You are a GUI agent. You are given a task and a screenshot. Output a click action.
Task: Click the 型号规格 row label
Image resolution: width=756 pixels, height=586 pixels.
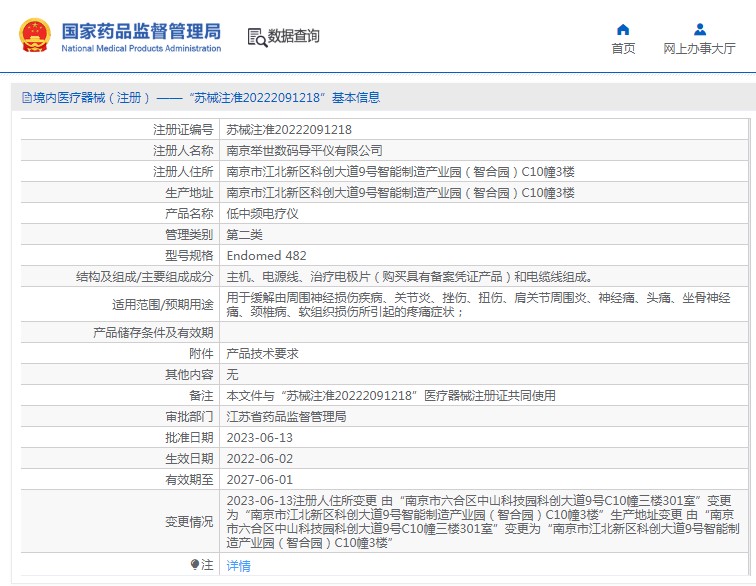pyautogui.click(x=189, y=256)
